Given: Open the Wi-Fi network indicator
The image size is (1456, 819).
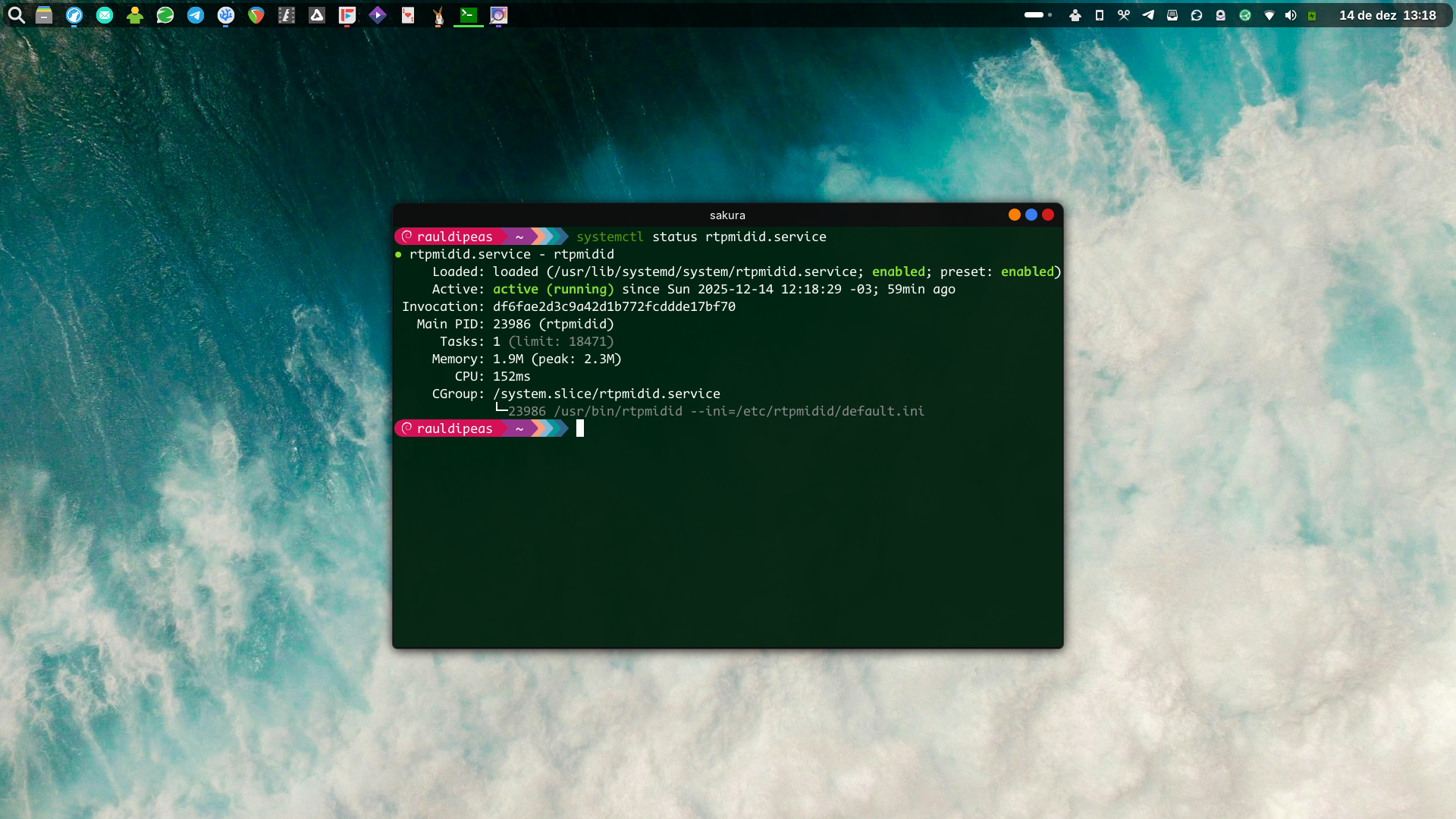Looking at the screenshot, I should coord(1269,15).
